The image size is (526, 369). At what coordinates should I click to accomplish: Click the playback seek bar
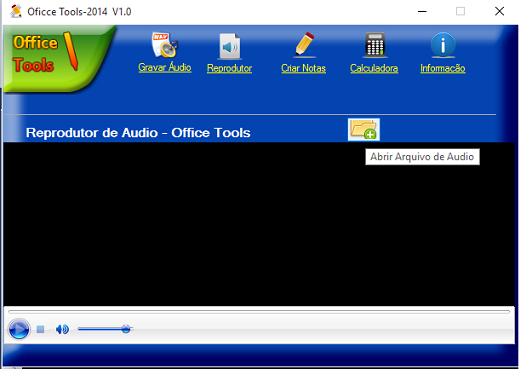[x=259, y=312]
